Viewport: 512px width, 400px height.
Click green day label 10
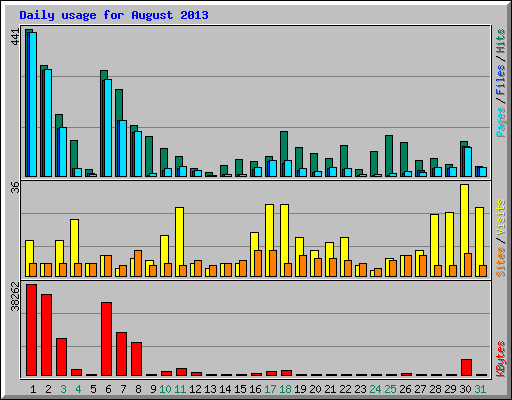[x=165, y=389]
